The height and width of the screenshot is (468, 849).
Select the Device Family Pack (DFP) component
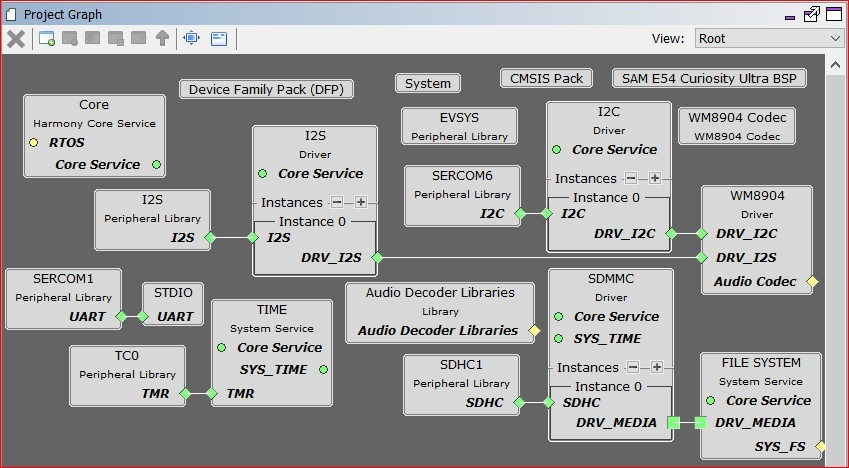click(x=266, y=89)
